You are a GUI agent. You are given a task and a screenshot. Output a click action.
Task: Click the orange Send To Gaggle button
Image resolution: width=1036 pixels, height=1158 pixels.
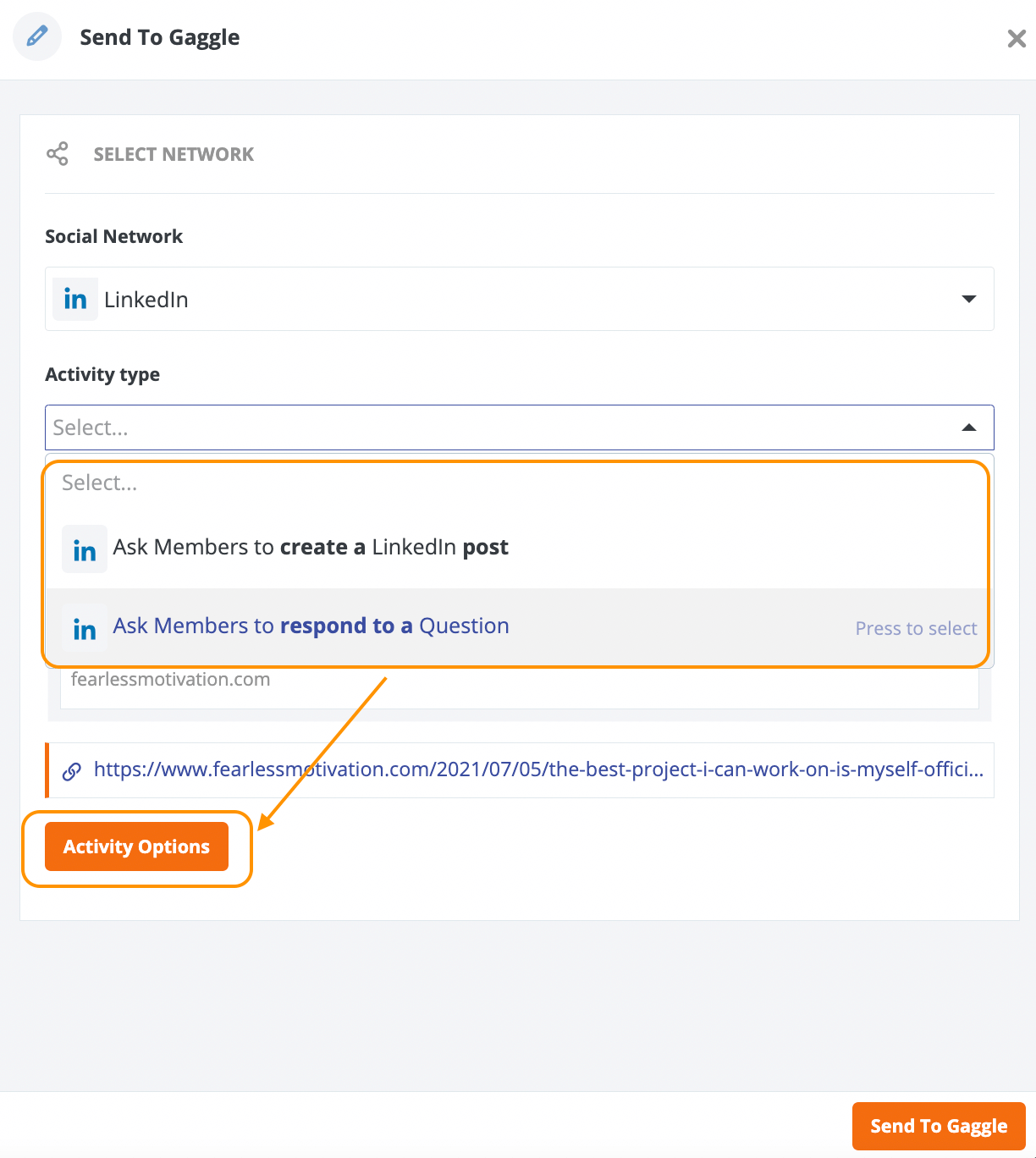[x=939, y=1126]
